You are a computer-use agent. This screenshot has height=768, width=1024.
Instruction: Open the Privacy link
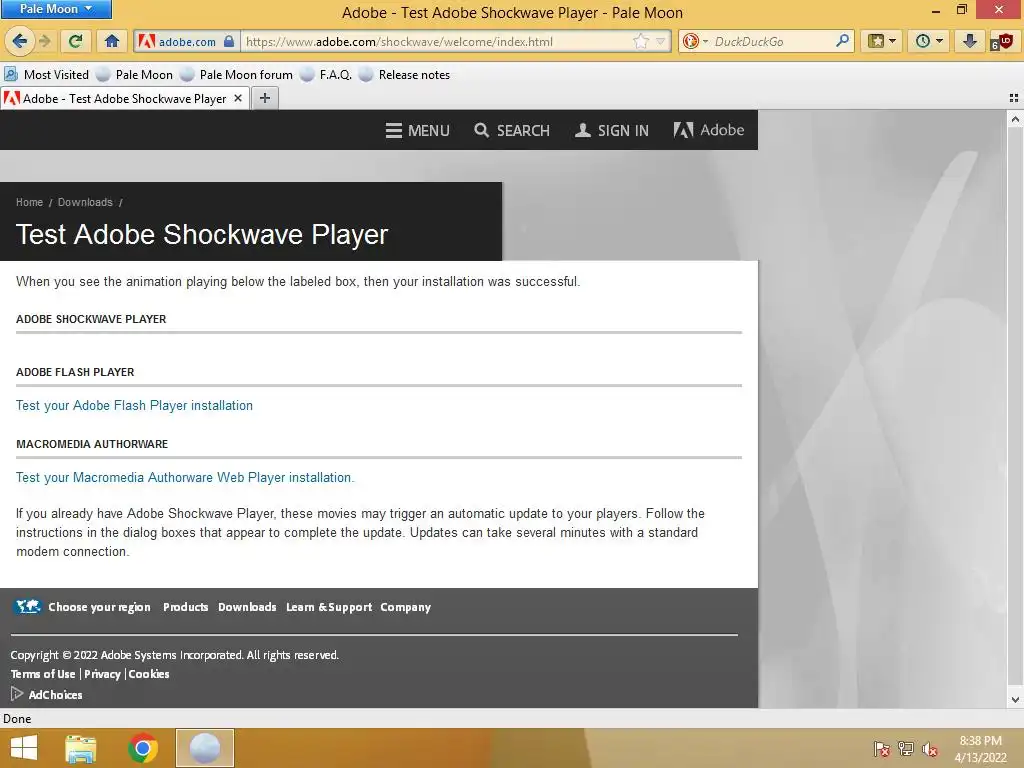pos(102,674)
